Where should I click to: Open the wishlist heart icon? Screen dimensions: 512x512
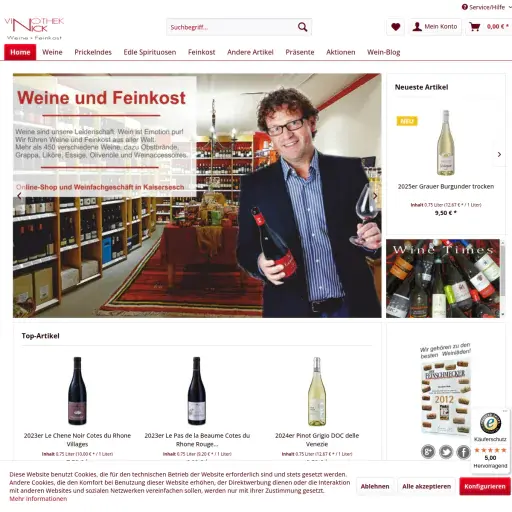(396, 27)
